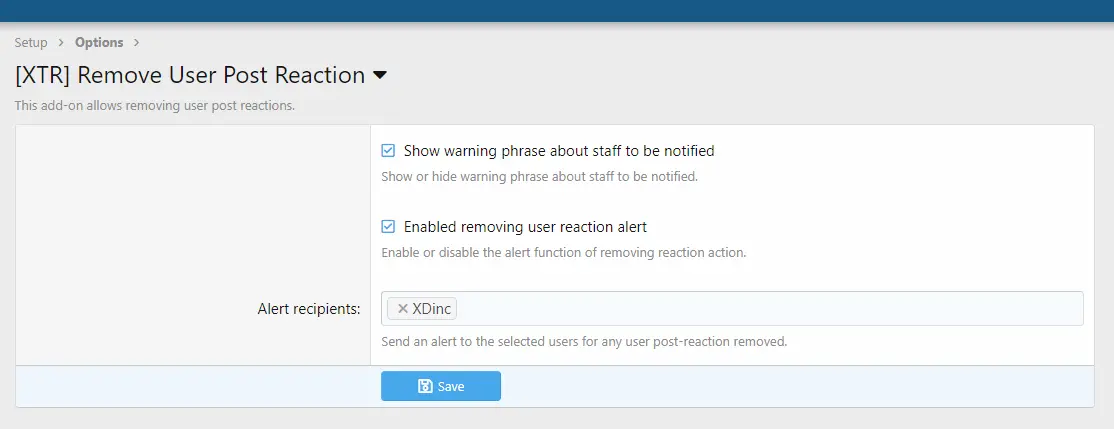Click the 'Enable or disable the alert function' hint
This screenshot has height=429, width=1114.
[563, 253]
